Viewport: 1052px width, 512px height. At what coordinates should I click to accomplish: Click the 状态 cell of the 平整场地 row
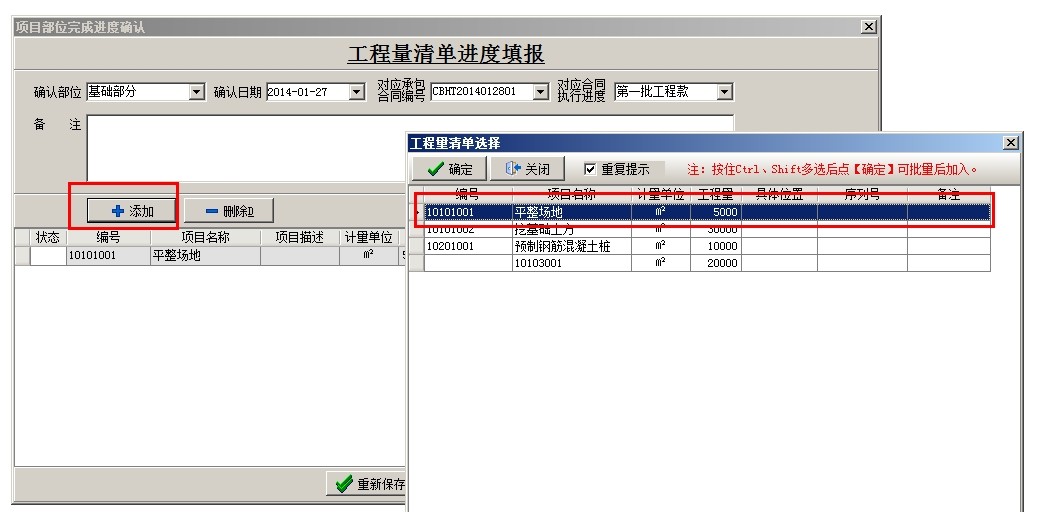coord(48,255)
